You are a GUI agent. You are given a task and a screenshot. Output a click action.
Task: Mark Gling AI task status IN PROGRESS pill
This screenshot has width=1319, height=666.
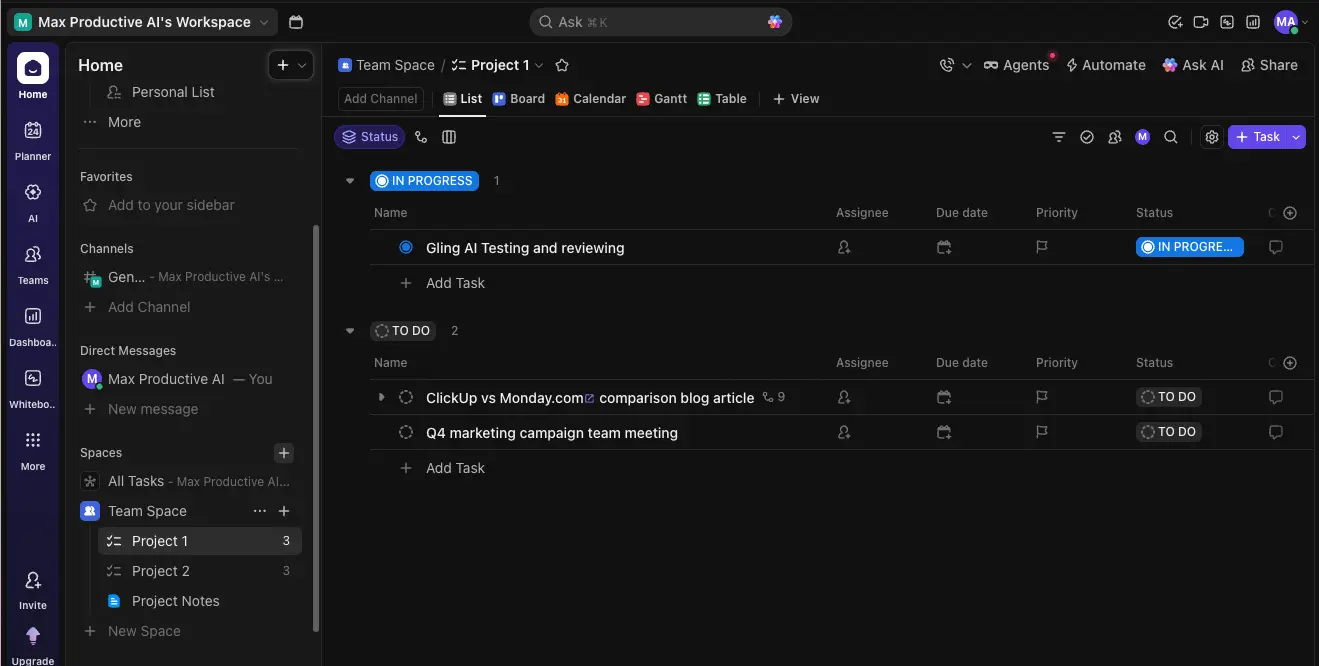(x=1189, y=246)
